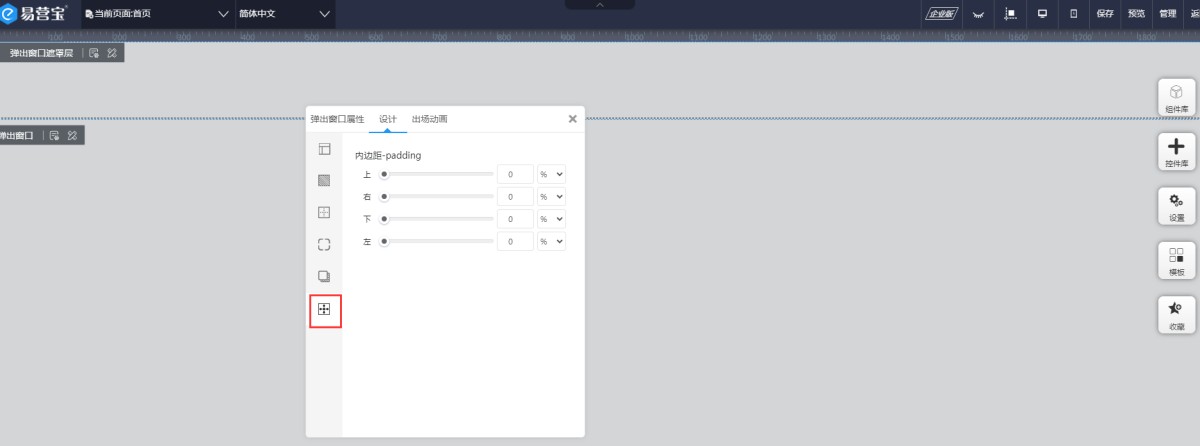Open the 右 padding unit dropdown
Screen dimensions: 1200x446
pos(552,197)
